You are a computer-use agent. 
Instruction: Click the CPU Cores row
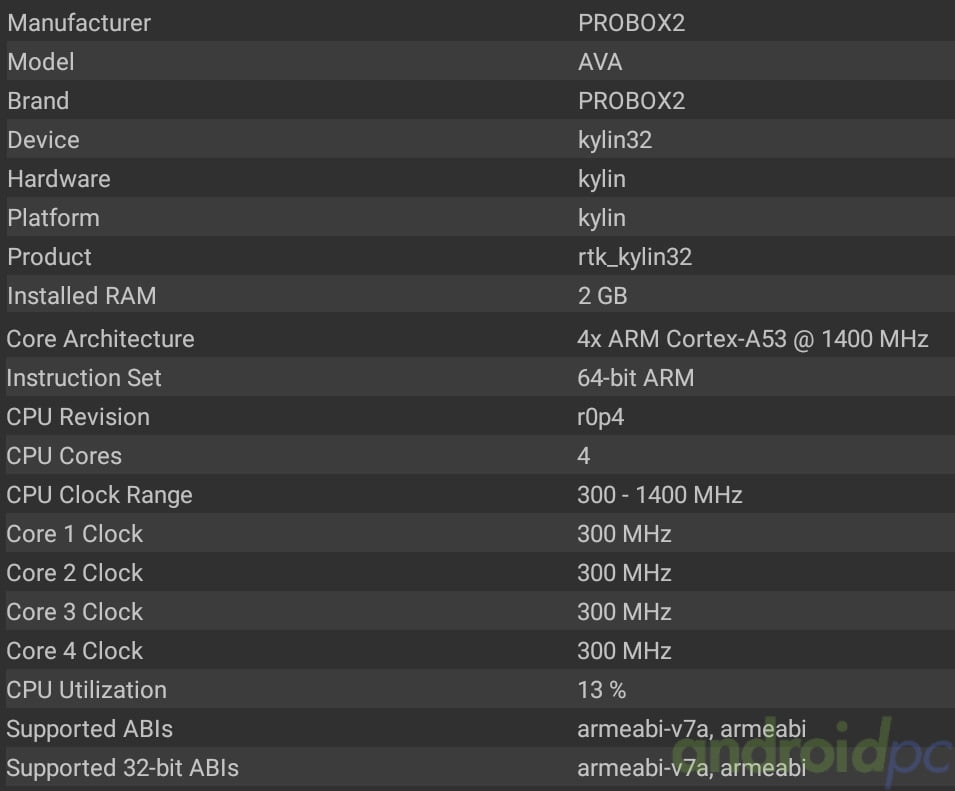coord(480,455)
